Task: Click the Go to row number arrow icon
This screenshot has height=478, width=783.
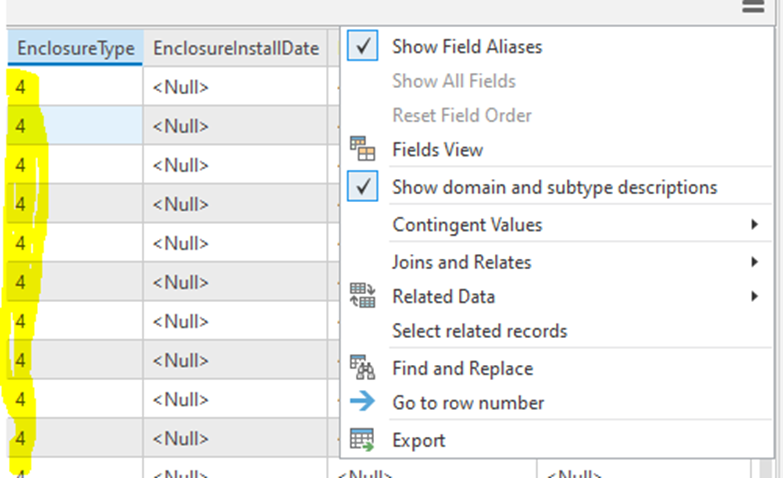Action: point(362,403)
